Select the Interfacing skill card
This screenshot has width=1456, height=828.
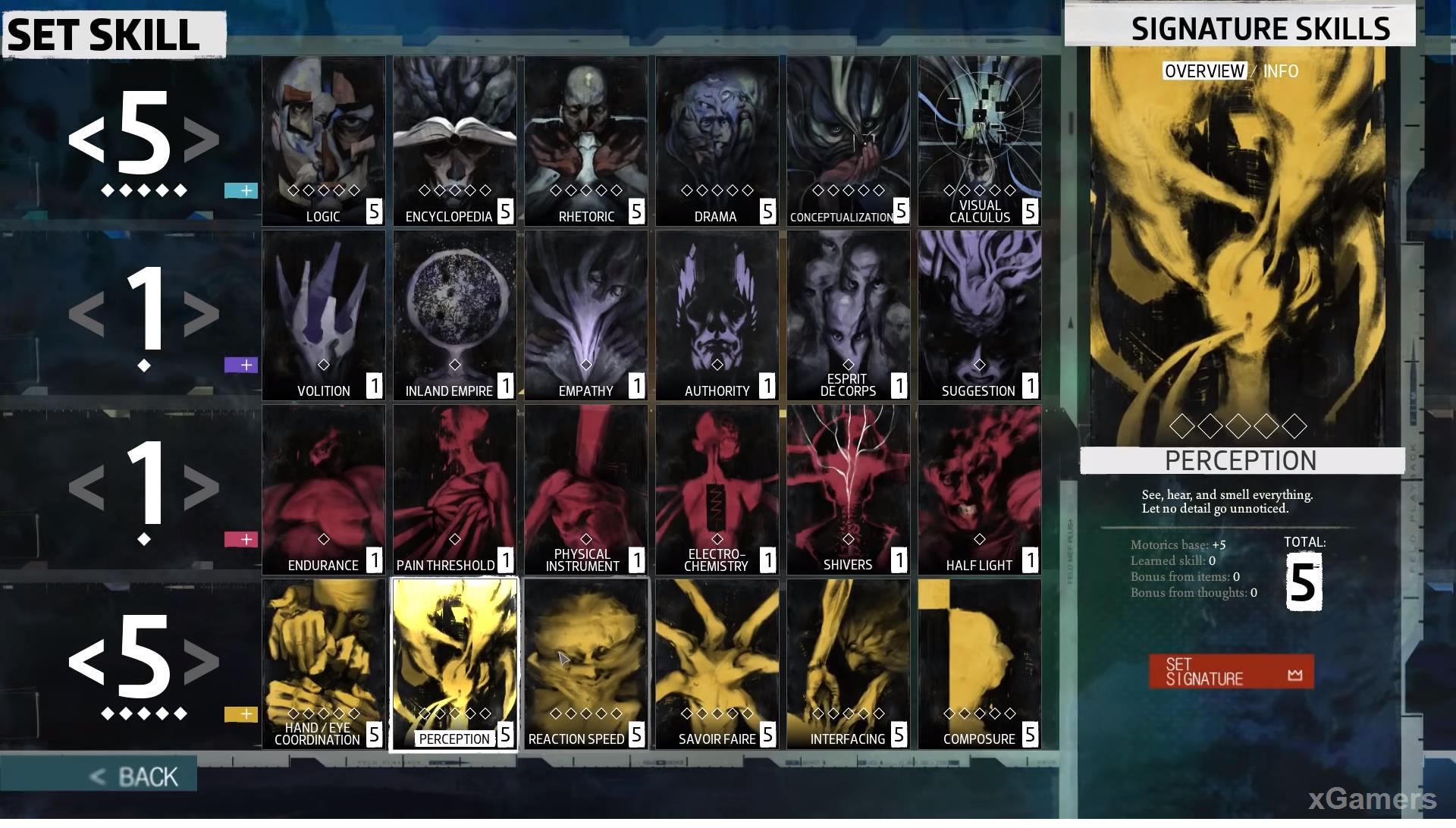point(849,664)
